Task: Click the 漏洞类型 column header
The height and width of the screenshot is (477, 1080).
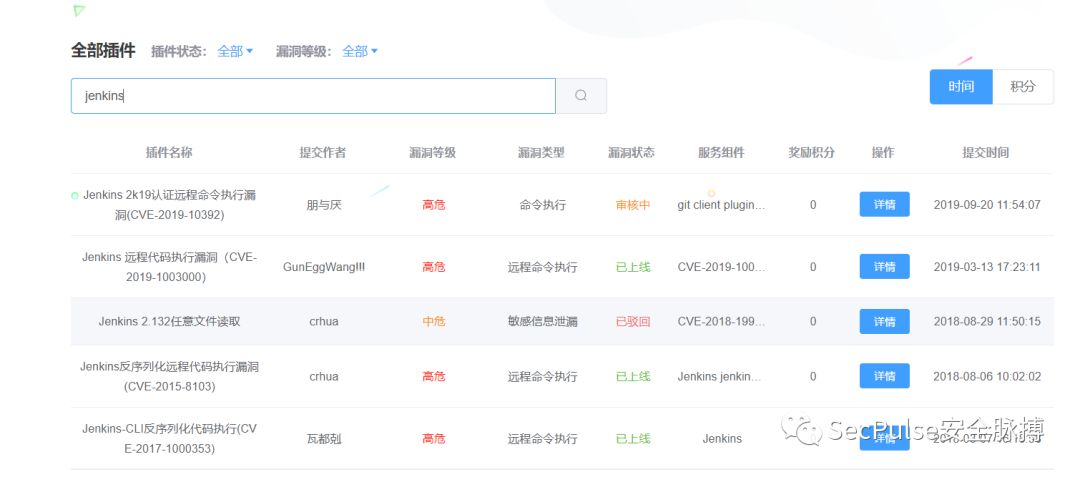Action: point(541,153)
